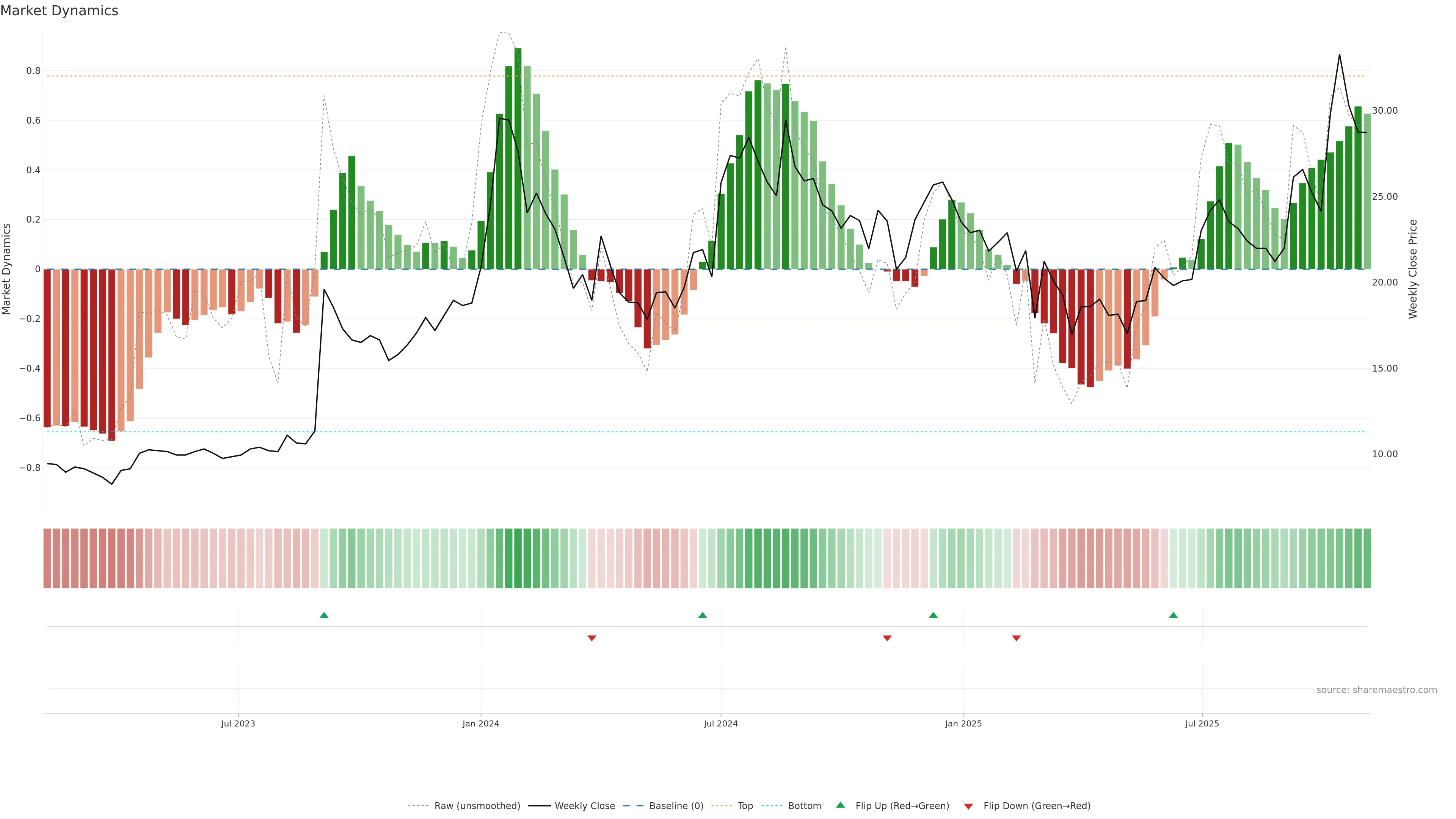This screenshot has height=819, width=1456.
Task: Click the source: sharemaestro.com text
Action: (1376, 690)
